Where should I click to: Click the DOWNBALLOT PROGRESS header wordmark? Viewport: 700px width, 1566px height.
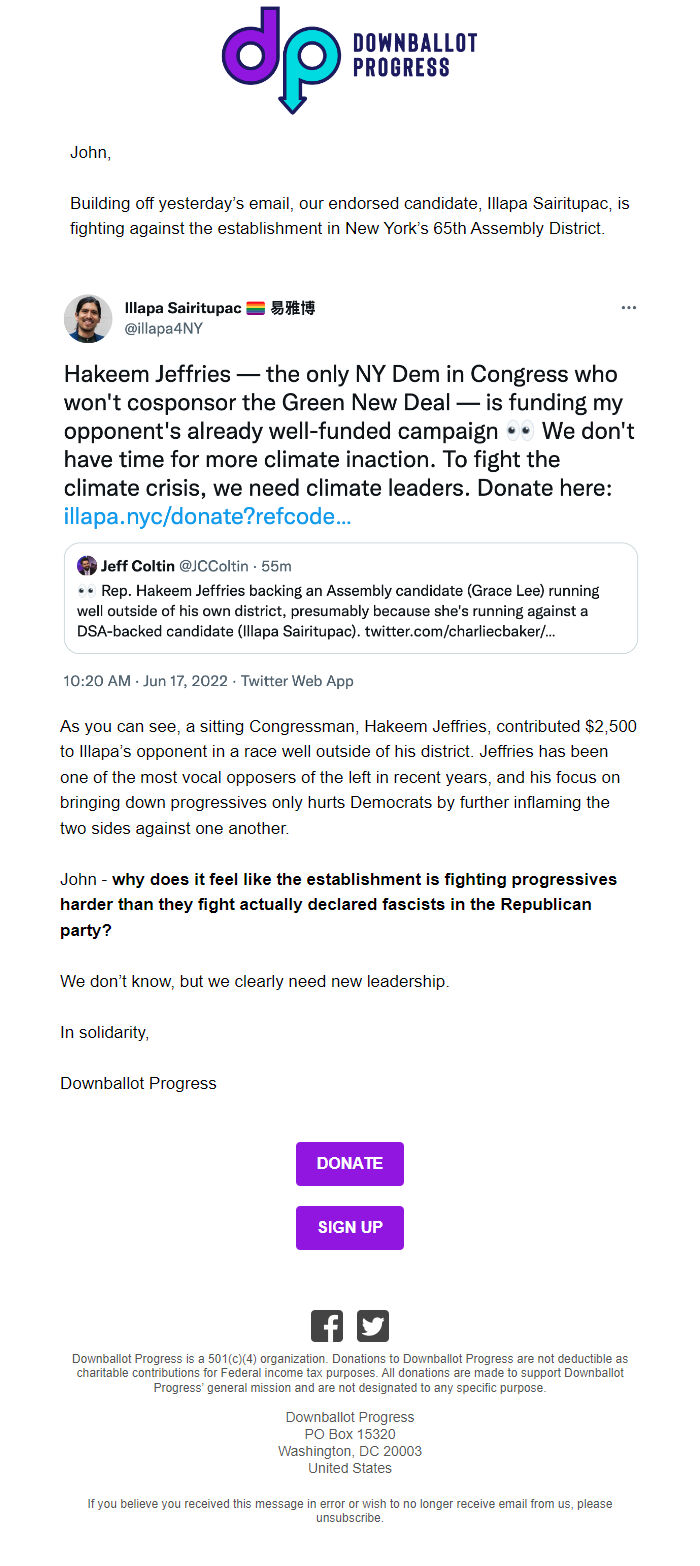pyautogui.click(x=414, y=55)
